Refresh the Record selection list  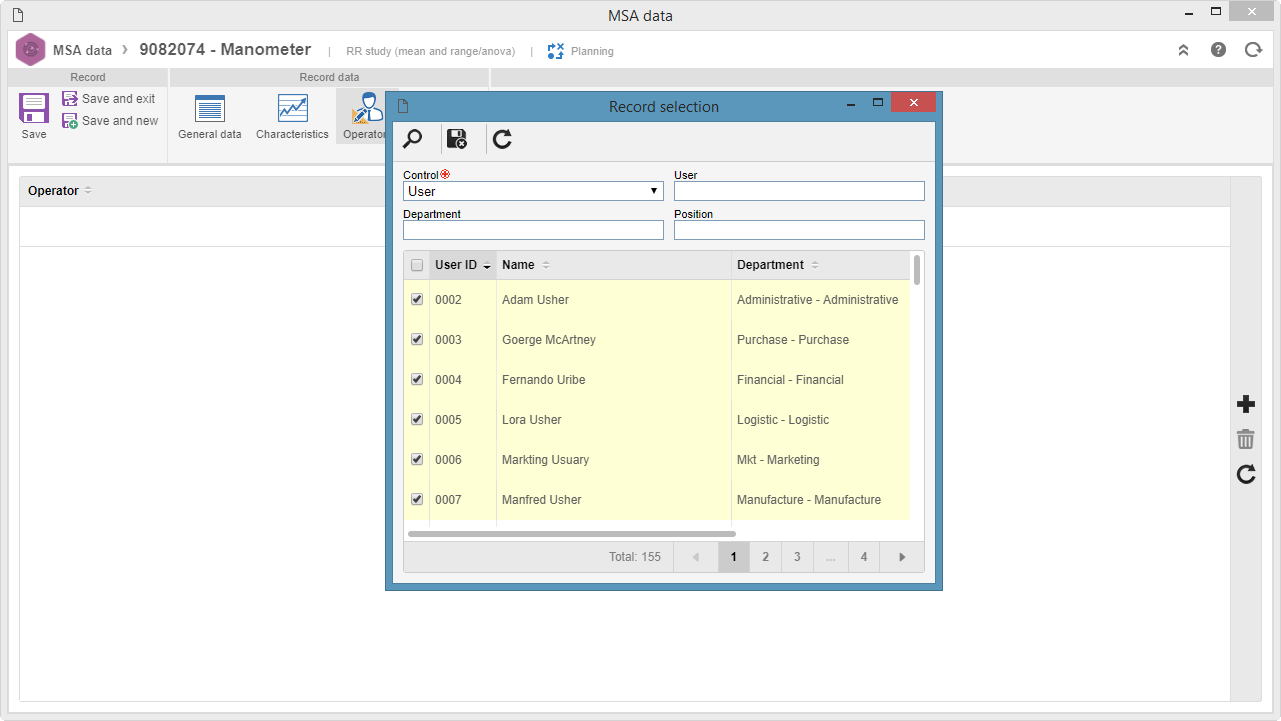pos(503,139)
